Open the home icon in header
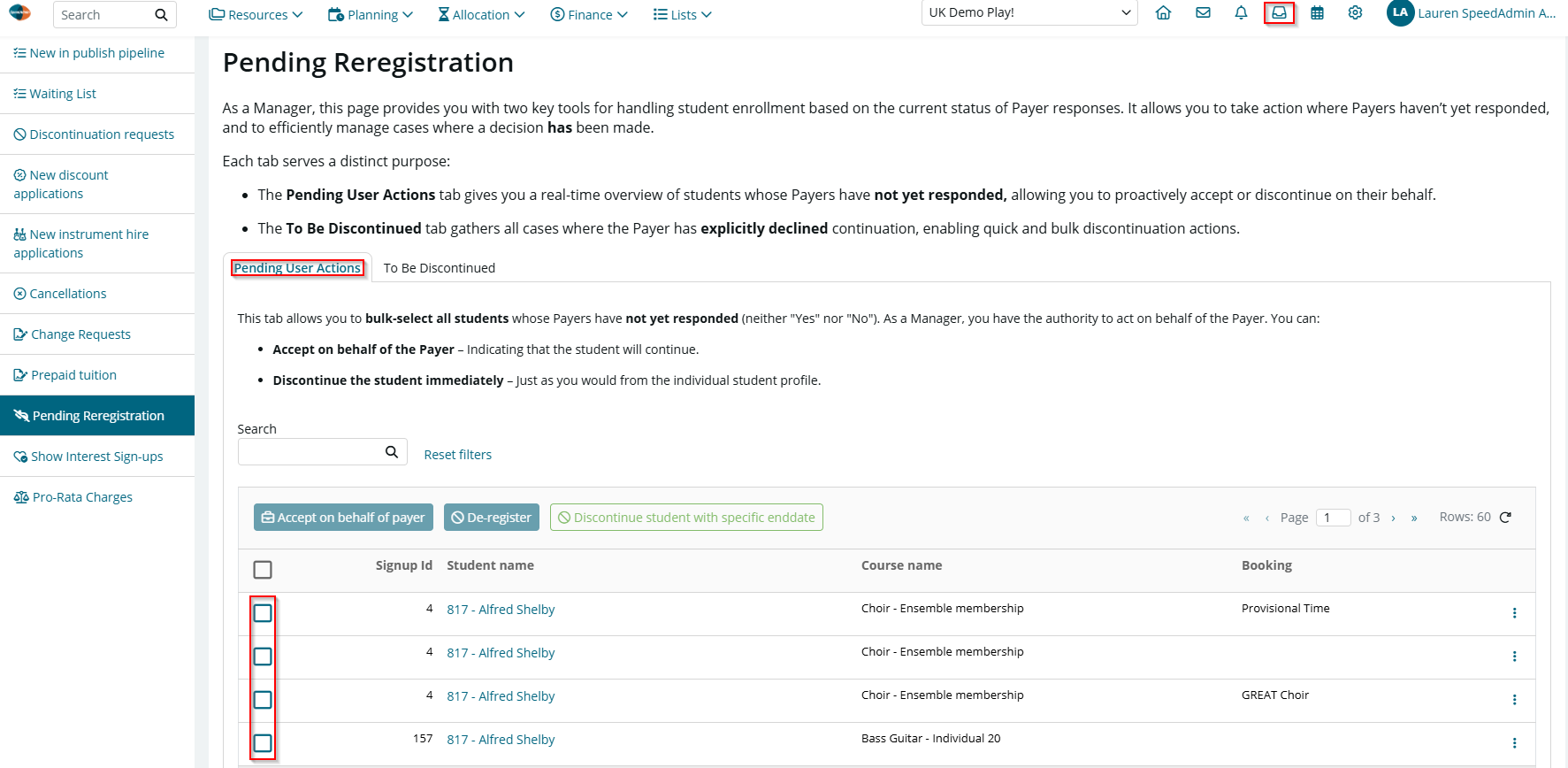The image size is (1568, 768). (x=1164, y=13)
